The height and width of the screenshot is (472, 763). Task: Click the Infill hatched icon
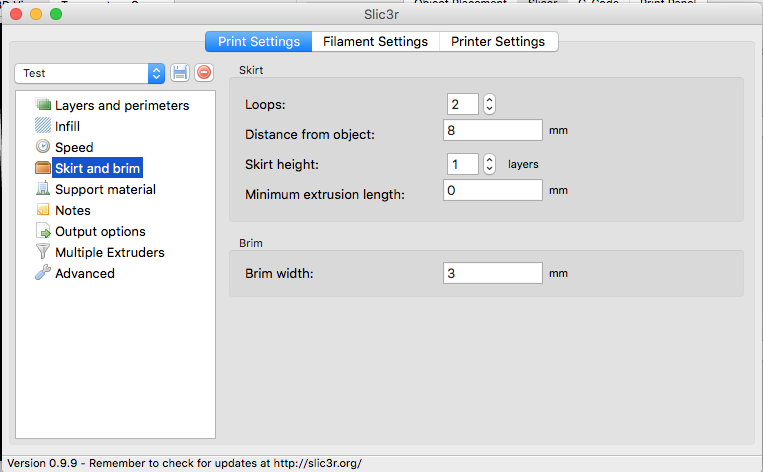pos(43,126)
